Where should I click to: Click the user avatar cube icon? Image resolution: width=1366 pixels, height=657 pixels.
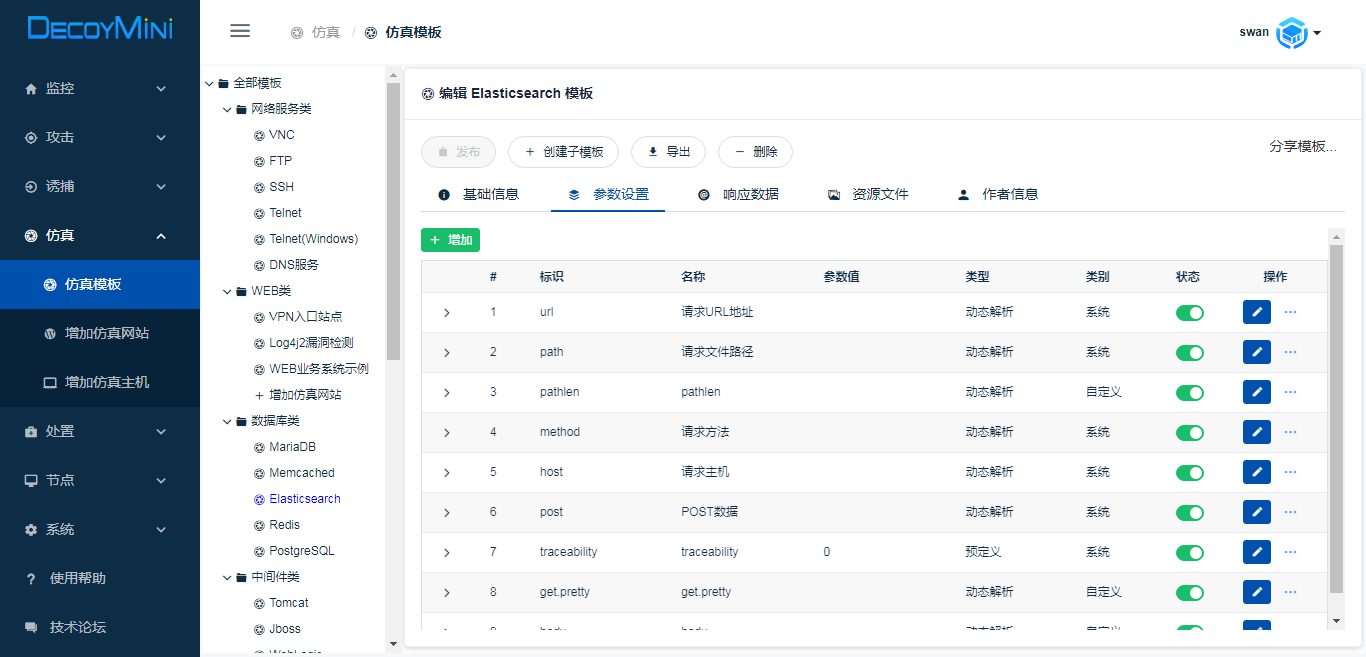tap(1292, 33)
